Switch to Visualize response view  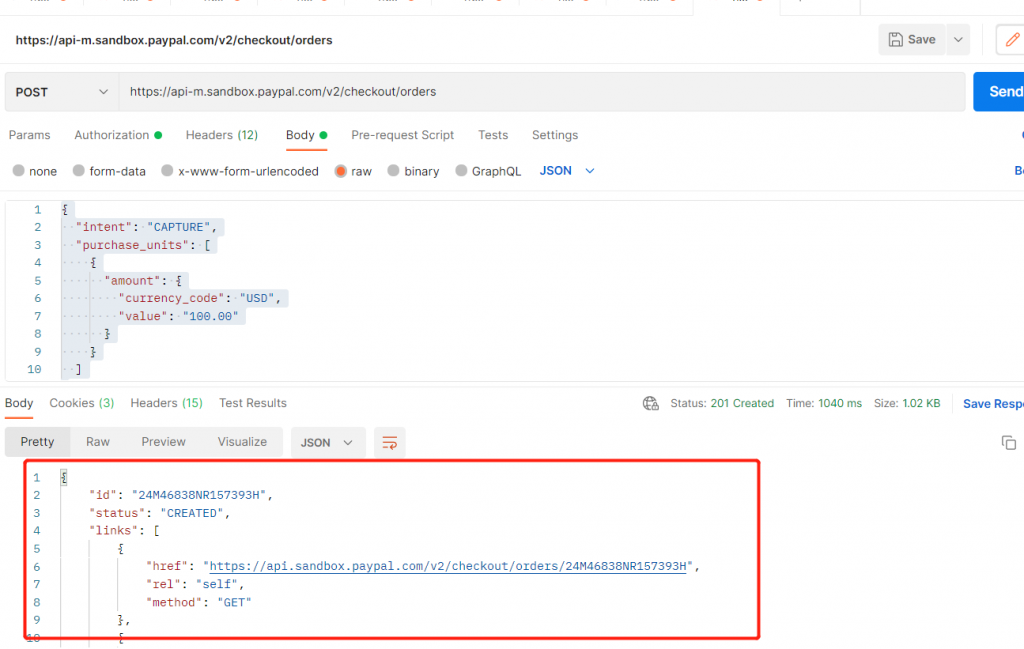point(242,442)
